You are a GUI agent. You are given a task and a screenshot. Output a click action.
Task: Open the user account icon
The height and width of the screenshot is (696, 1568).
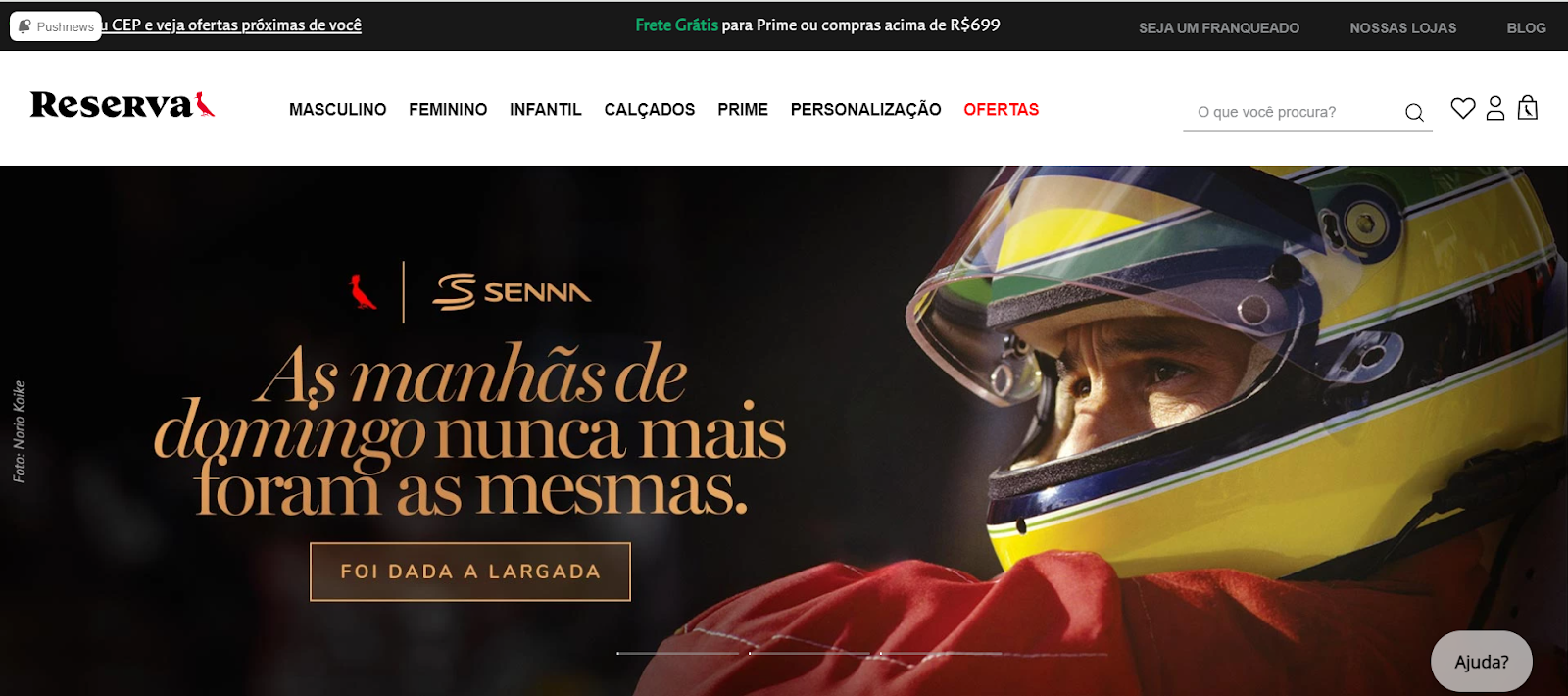(1495, 108)
